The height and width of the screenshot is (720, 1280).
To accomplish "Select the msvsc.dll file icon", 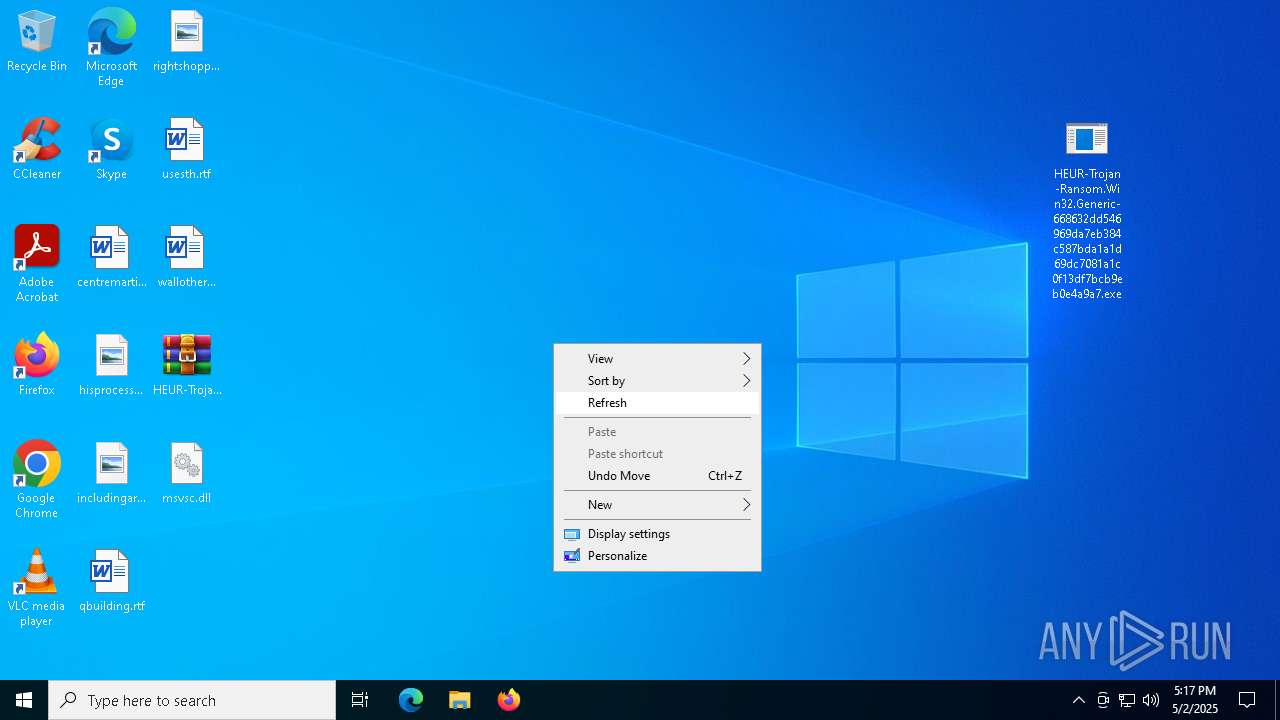I will point(186,474).
